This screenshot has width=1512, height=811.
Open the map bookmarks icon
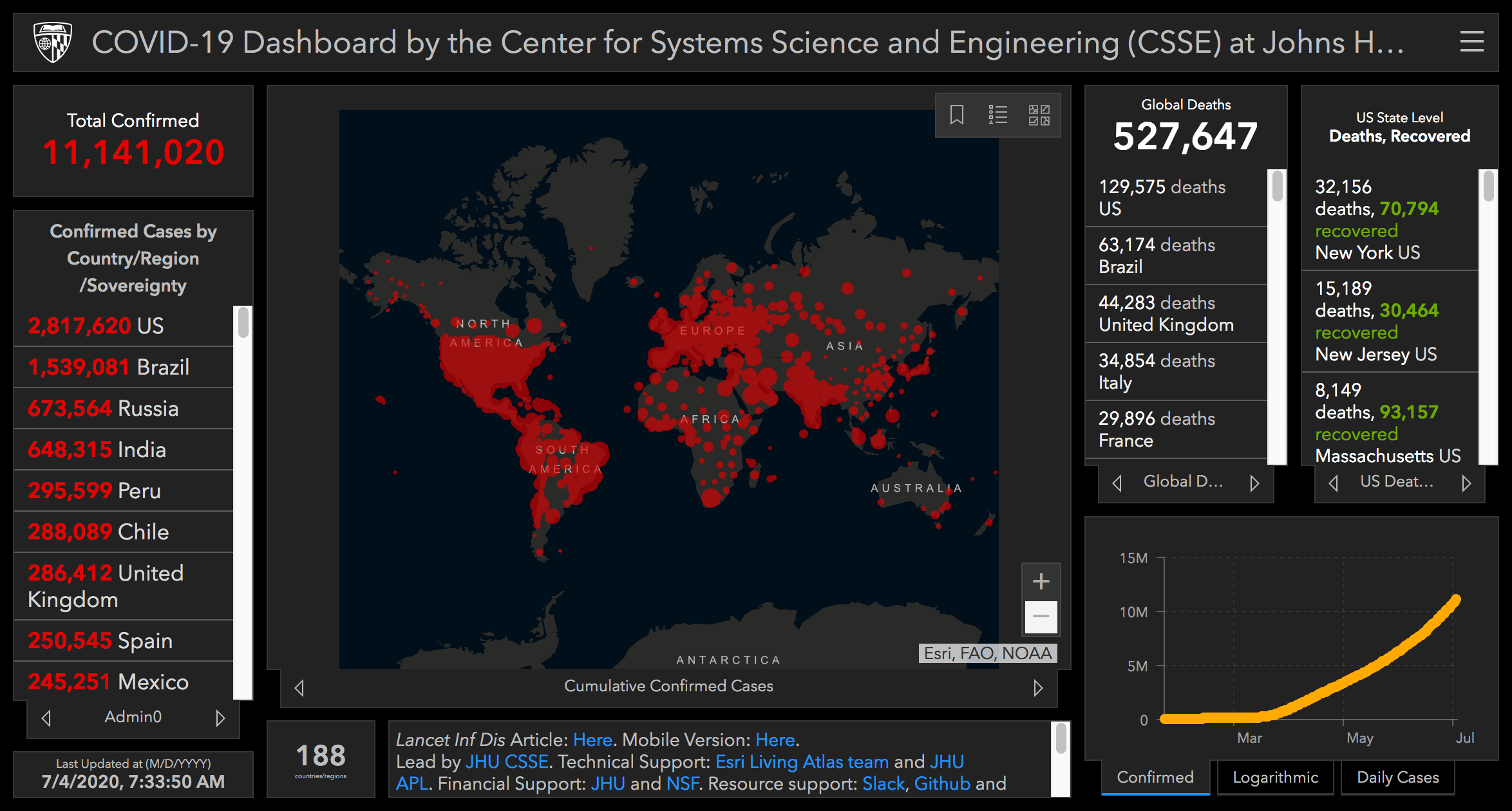pyautogui.click(x=957, y=115)
